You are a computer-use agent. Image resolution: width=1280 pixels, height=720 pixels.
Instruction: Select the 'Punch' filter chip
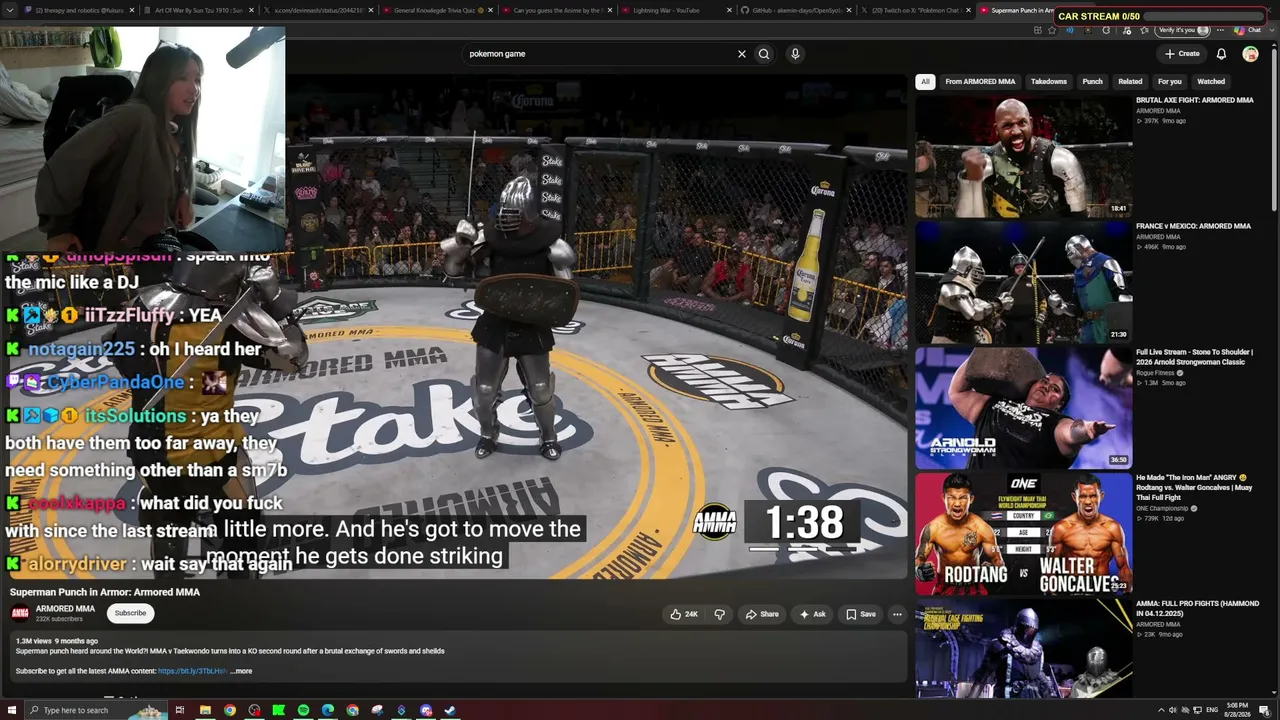[x=1092, y=82]
